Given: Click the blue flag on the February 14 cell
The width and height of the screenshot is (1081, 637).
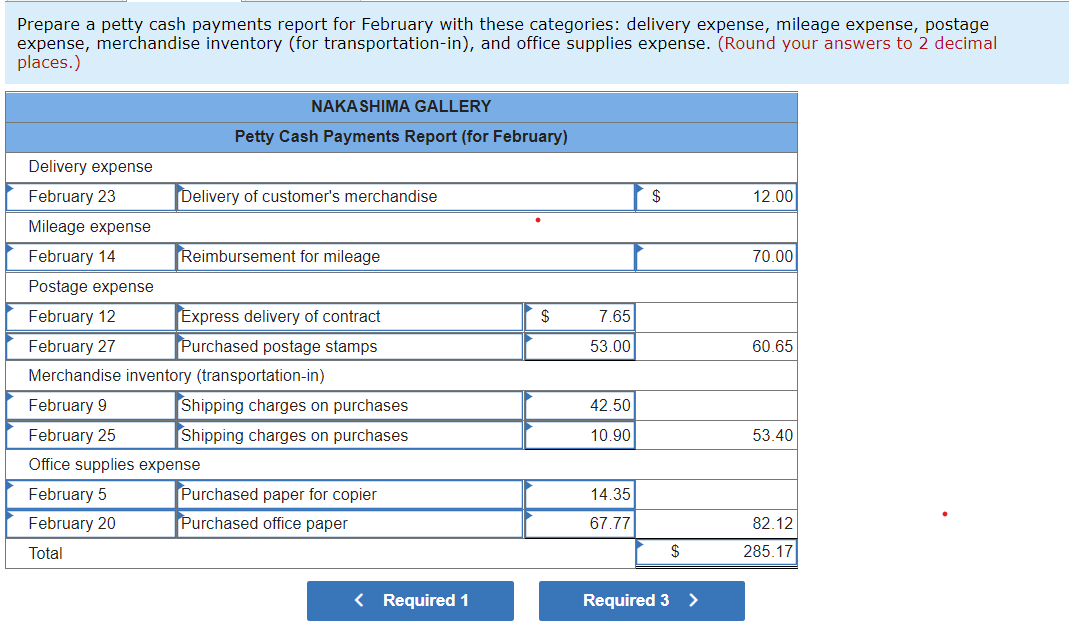Looking at the screenshot, I should click(10, 250).
